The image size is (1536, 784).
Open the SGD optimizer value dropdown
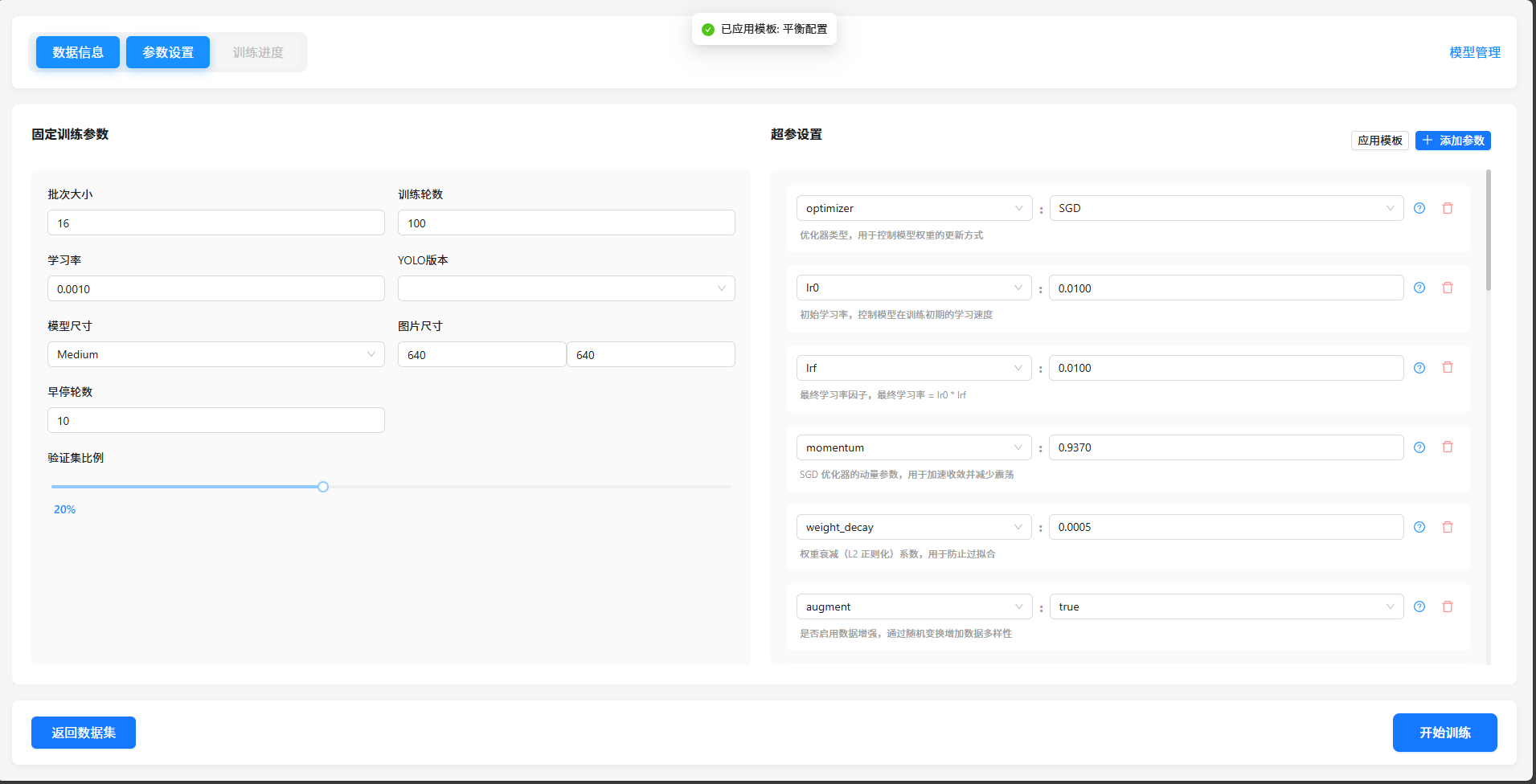pyautogui.click(x=1226, y=208)
